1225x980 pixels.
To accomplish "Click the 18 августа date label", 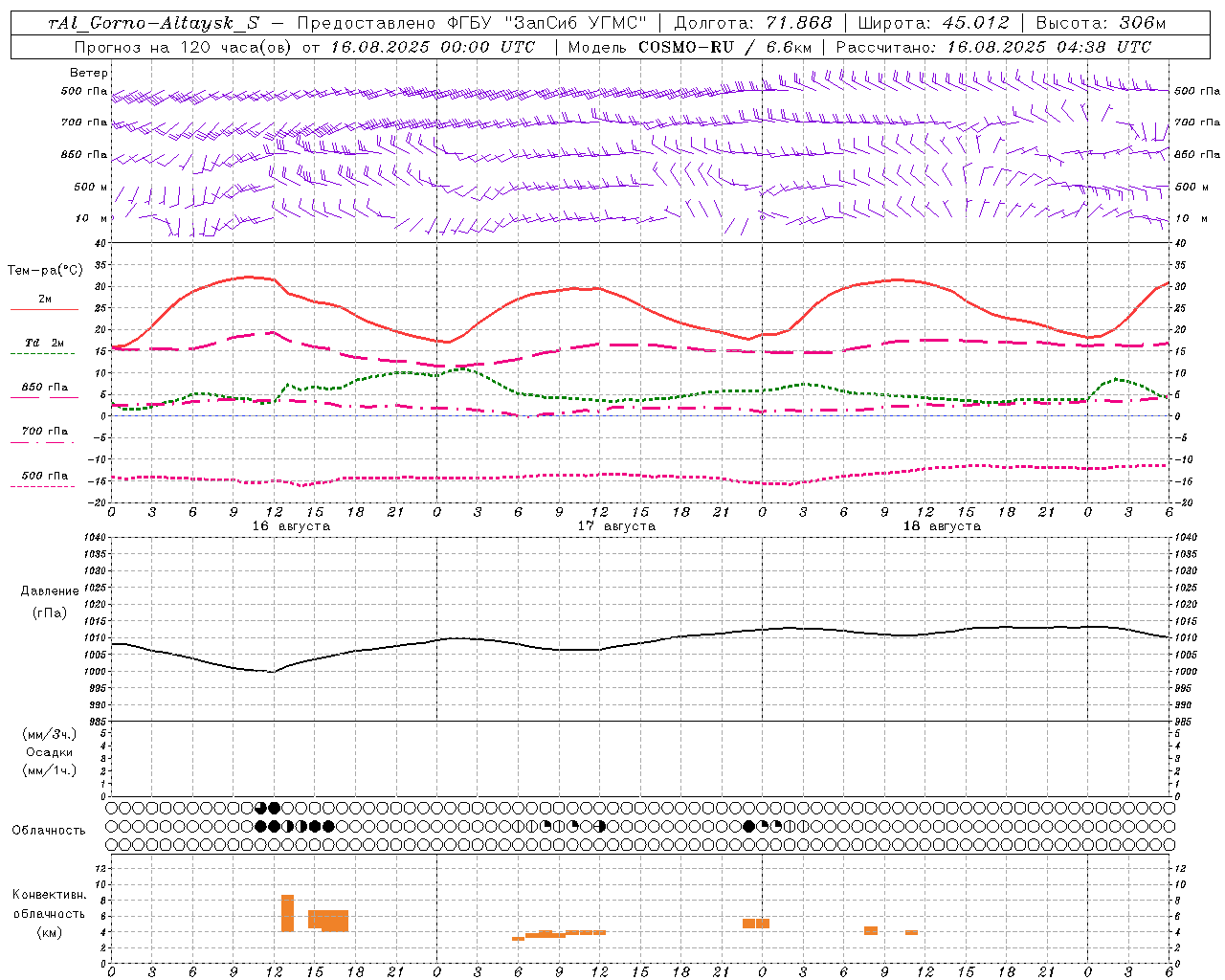I will click(x=942, y=526).
